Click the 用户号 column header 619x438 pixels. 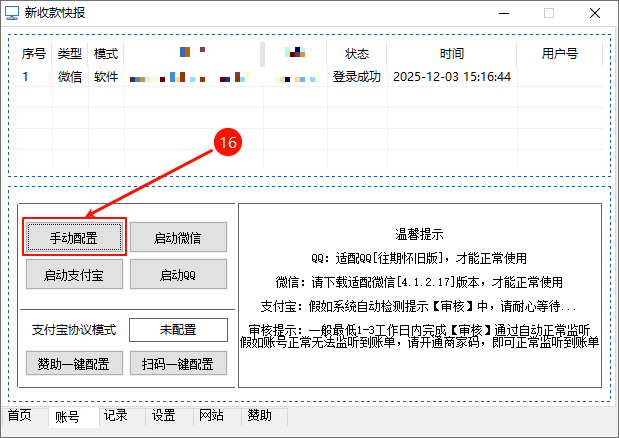(560, 53)
